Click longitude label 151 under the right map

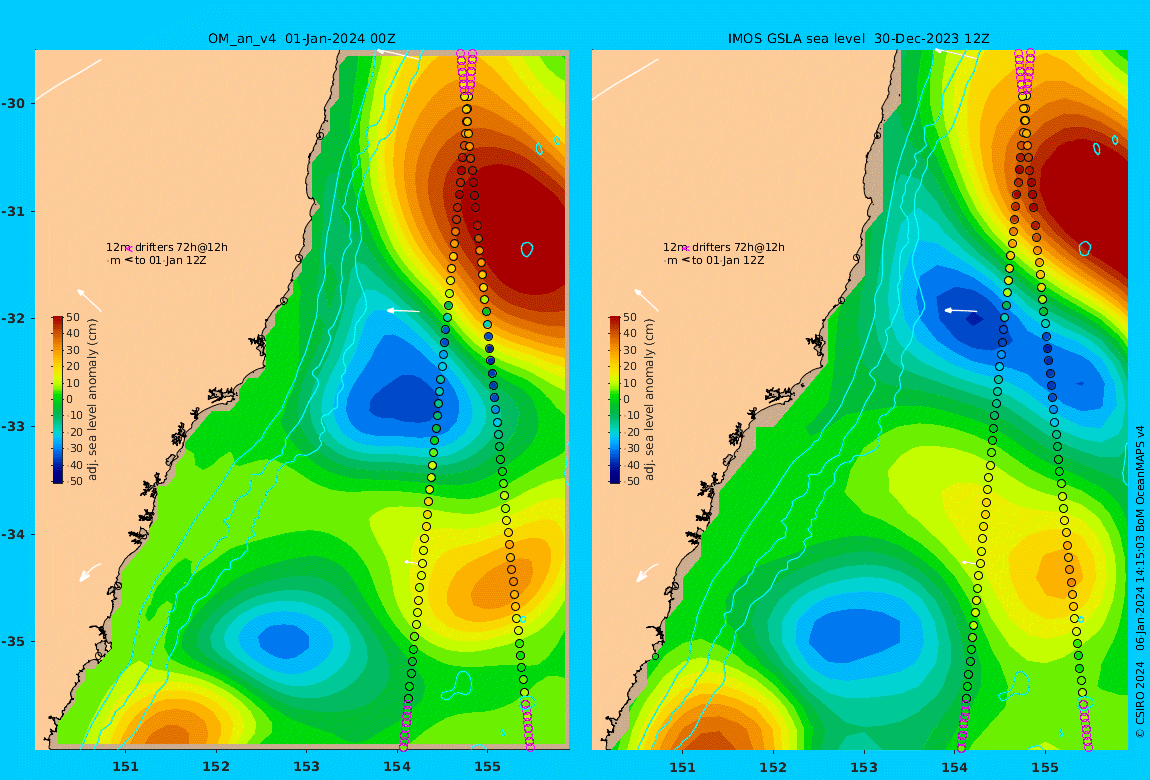tap(682, 767)
